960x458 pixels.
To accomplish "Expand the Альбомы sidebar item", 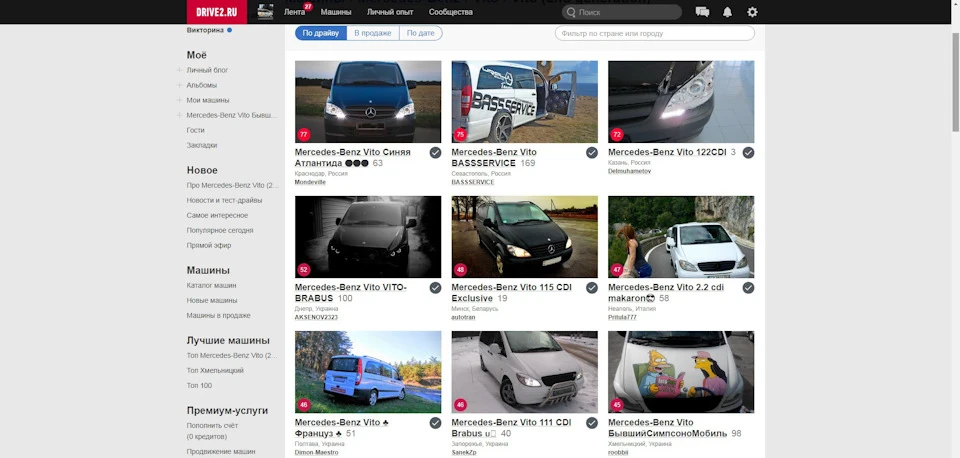I will (179, 85).
